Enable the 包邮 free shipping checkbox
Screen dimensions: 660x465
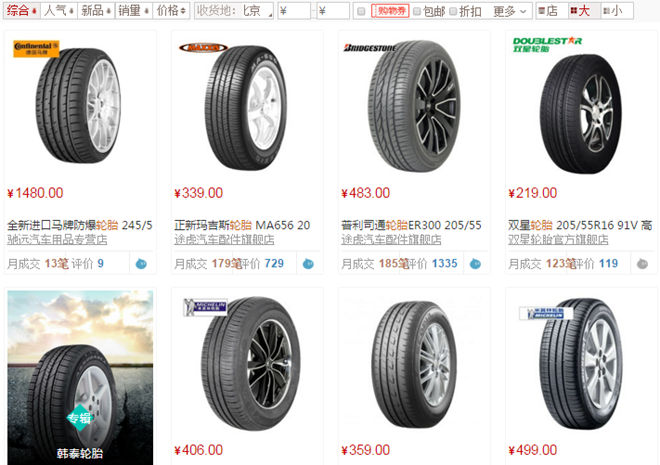pyautogui.click(x=417, y=11)
